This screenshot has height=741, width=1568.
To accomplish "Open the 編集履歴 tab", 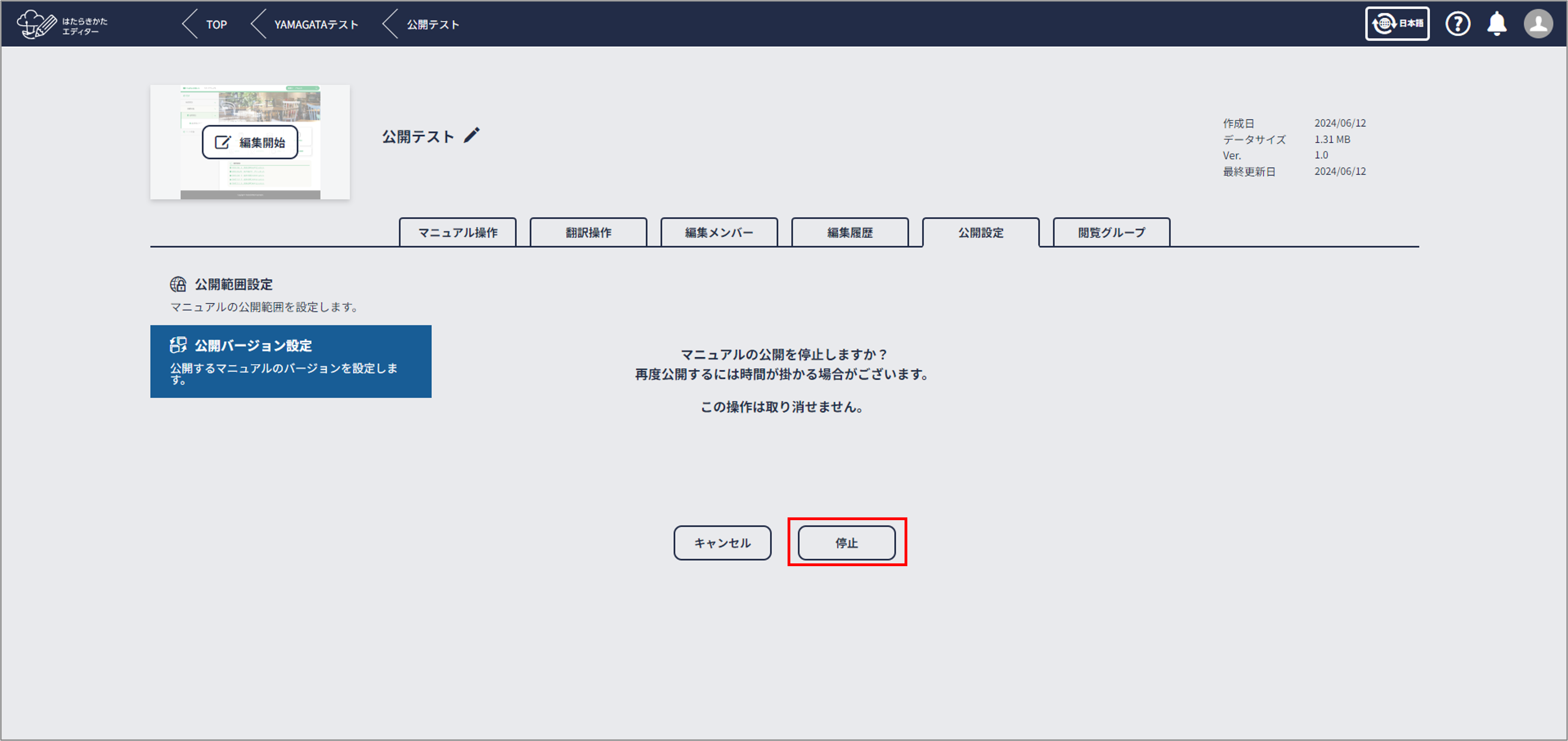I will 850,232.
